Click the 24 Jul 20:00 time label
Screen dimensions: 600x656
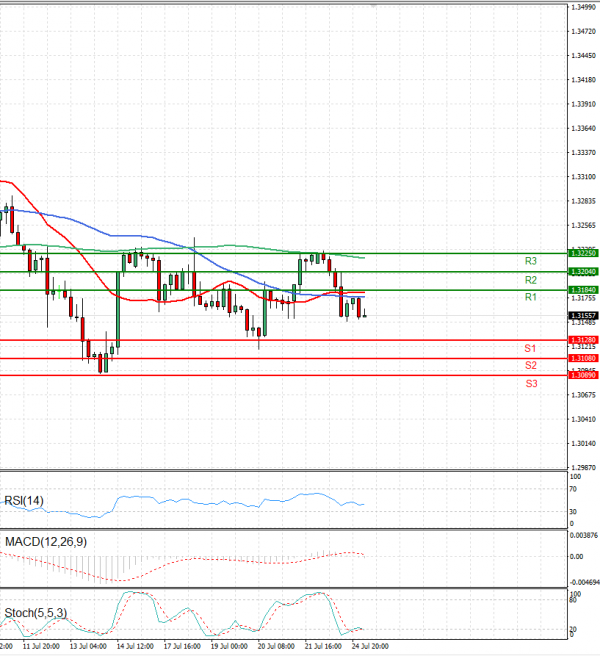click(370, 646)
